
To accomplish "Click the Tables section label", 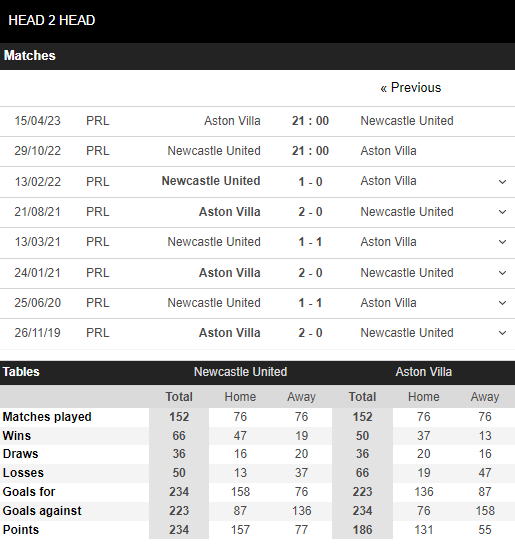I will [21, 372].
